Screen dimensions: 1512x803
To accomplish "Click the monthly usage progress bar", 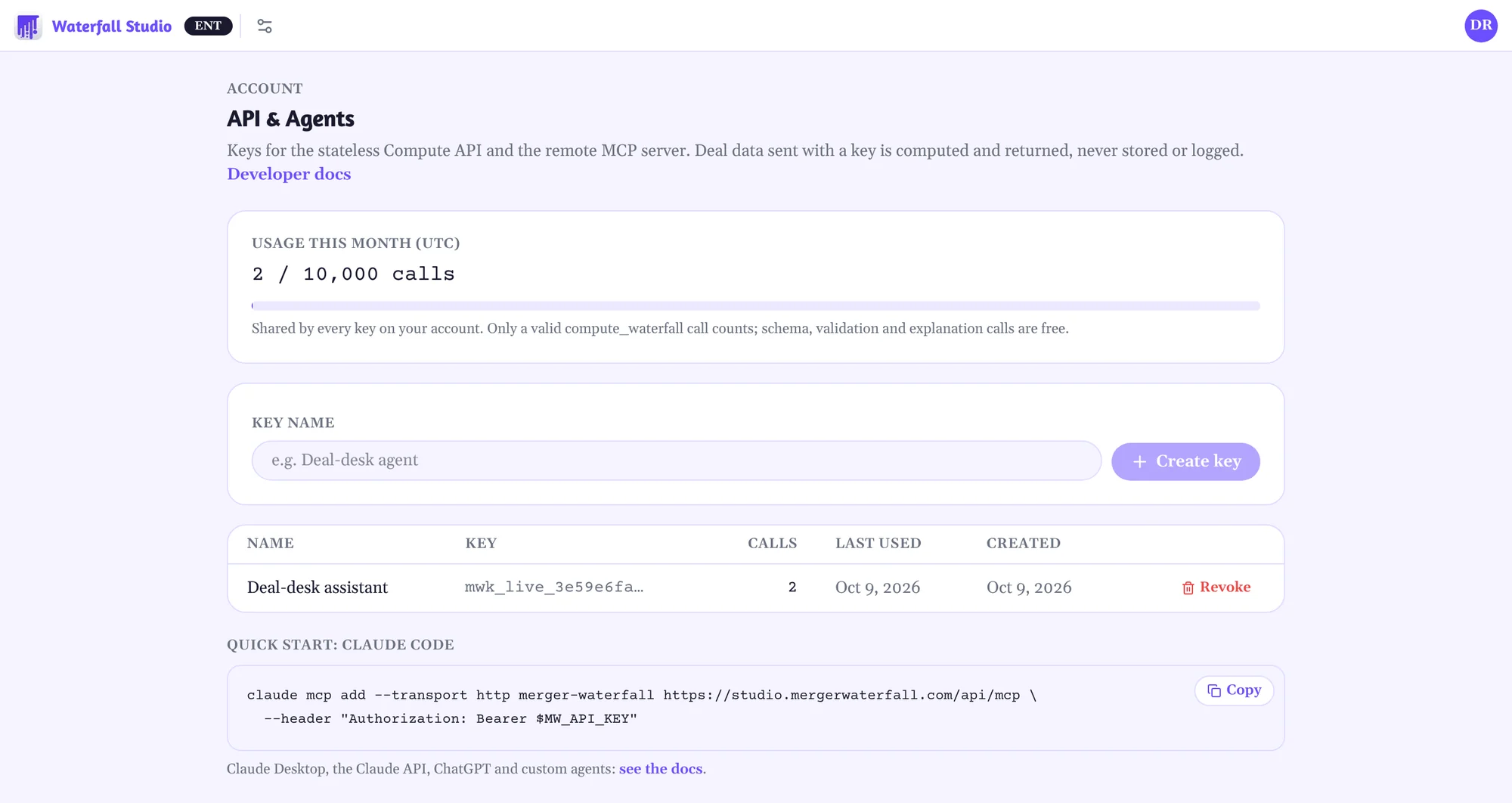I will [x=755, y=306].
